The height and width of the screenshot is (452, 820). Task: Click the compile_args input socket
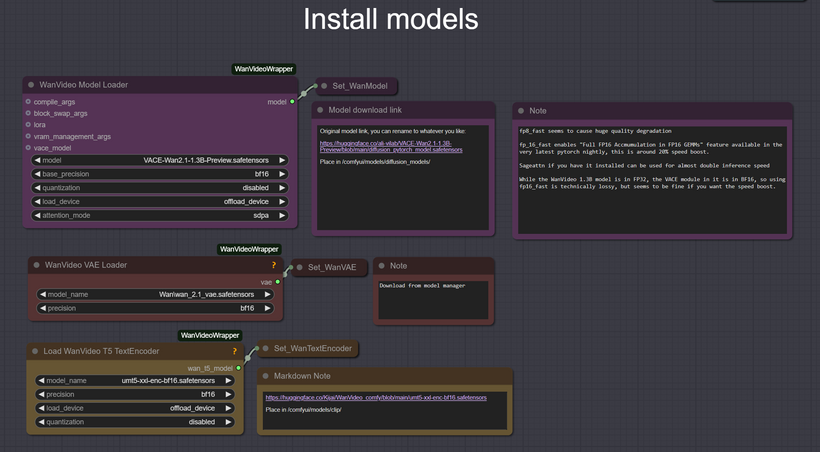click(x=28, y=101)
